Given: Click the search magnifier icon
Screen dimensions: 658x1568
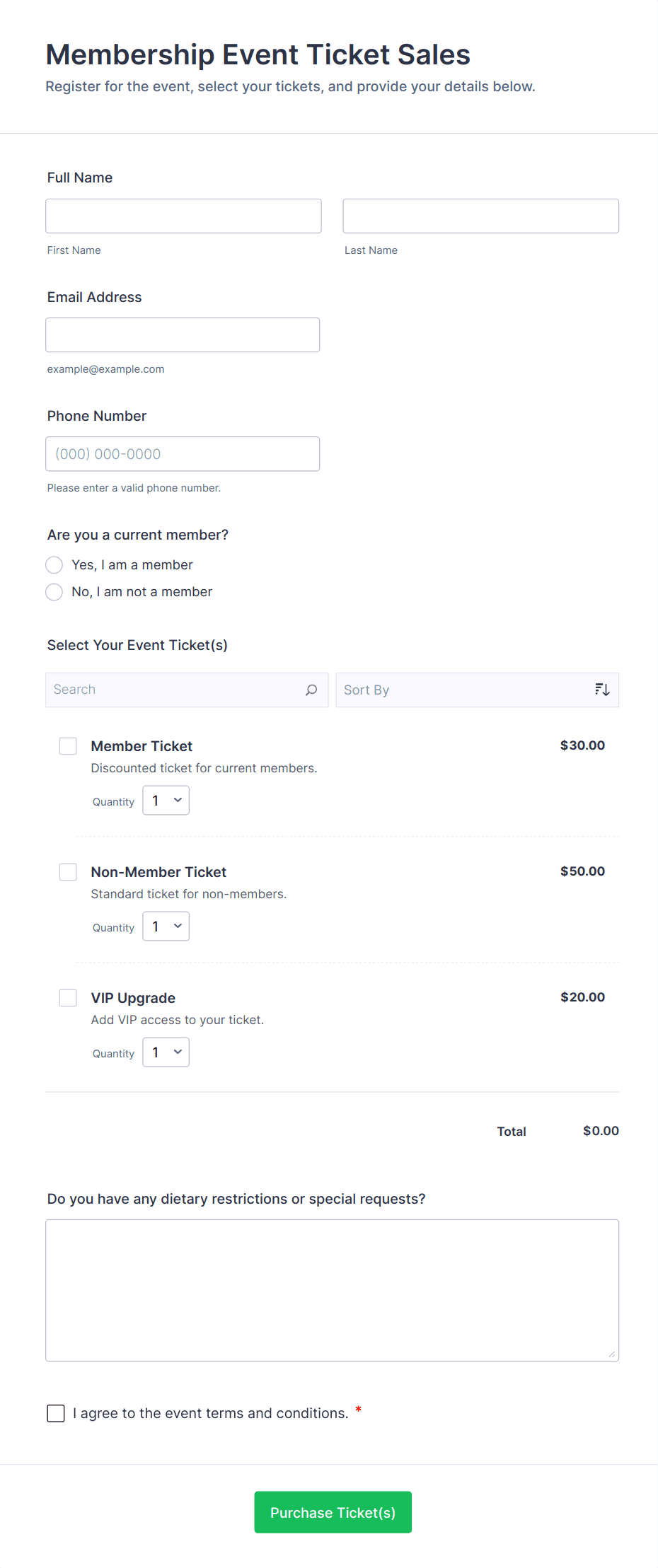Looking at the screenshot, I should (311, 690).
